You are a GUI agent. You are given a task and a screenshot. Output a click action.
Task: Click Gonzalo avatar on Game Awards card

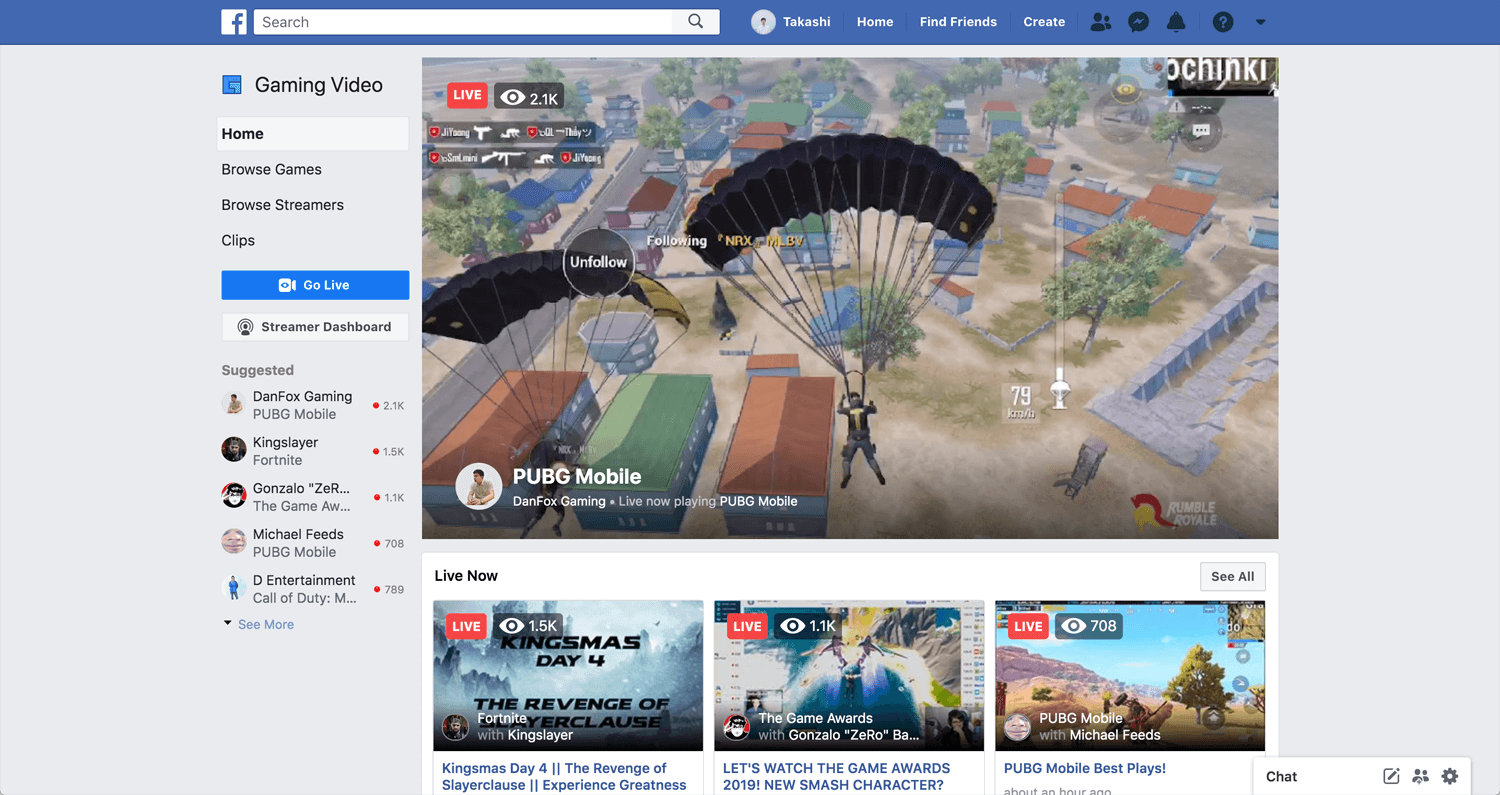[737, 727]
